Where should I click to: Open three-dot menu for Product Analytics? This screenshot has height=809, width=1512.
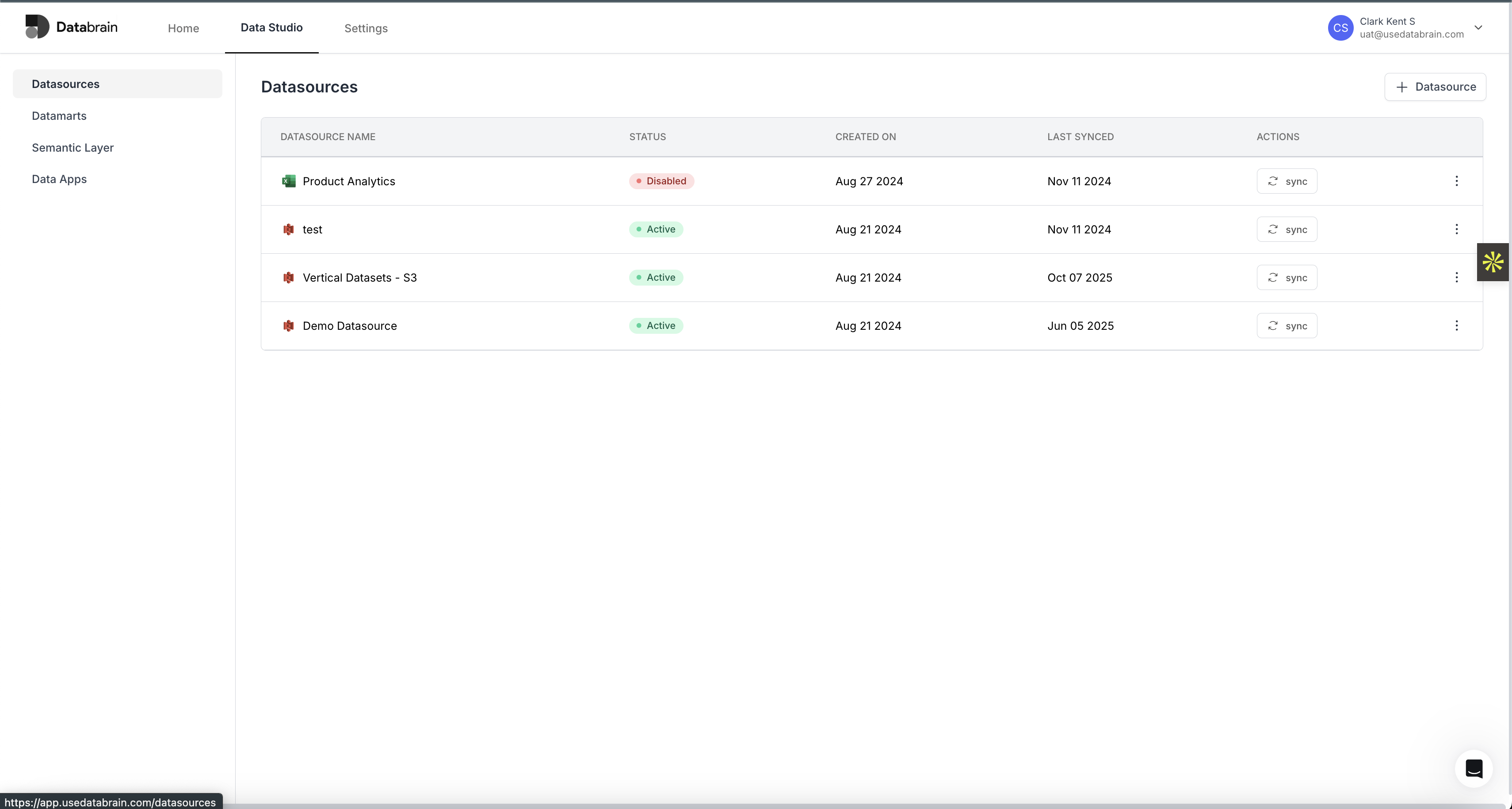(x=1456, y=181)
